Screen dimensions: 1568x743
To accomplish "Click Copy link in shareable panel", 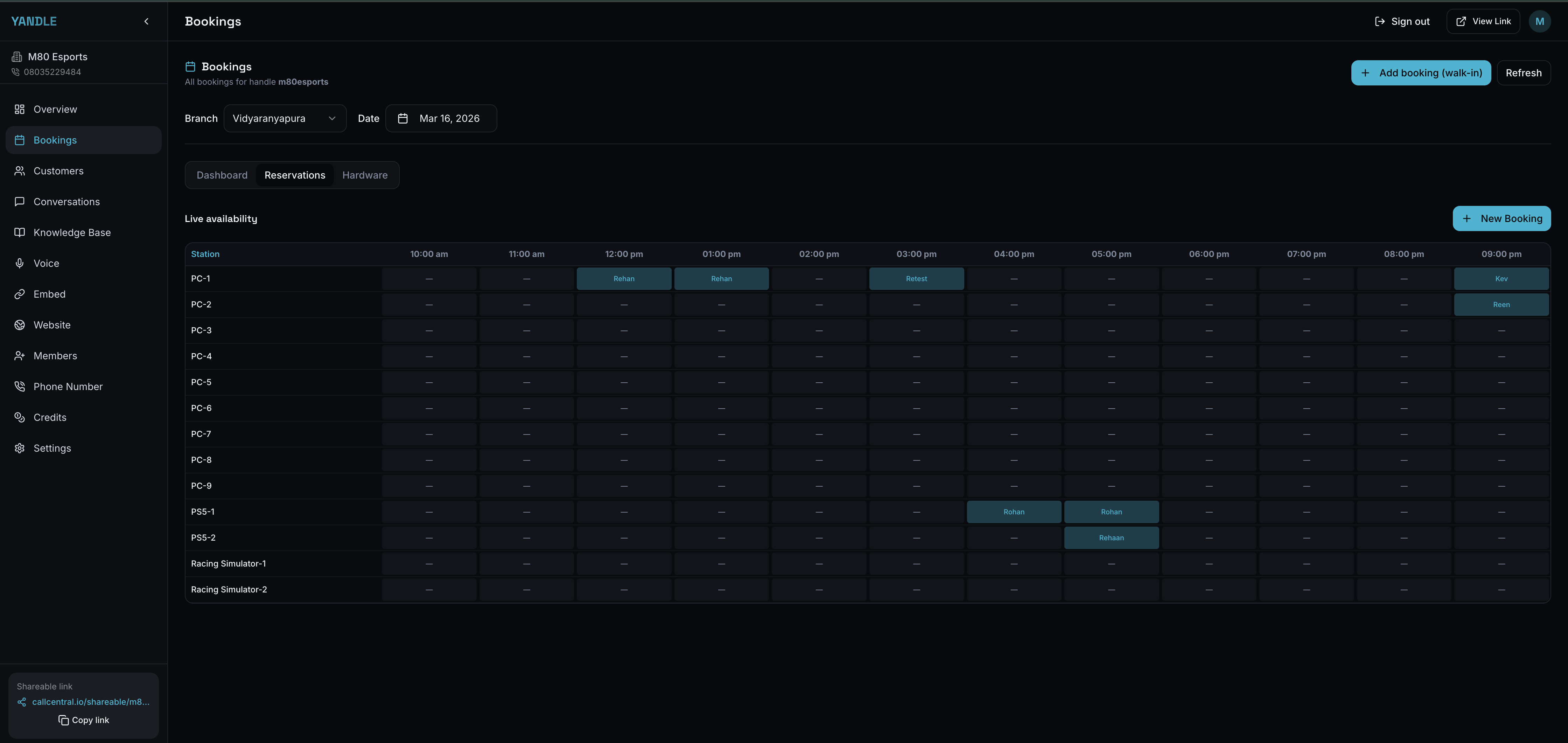I will 84,720.
